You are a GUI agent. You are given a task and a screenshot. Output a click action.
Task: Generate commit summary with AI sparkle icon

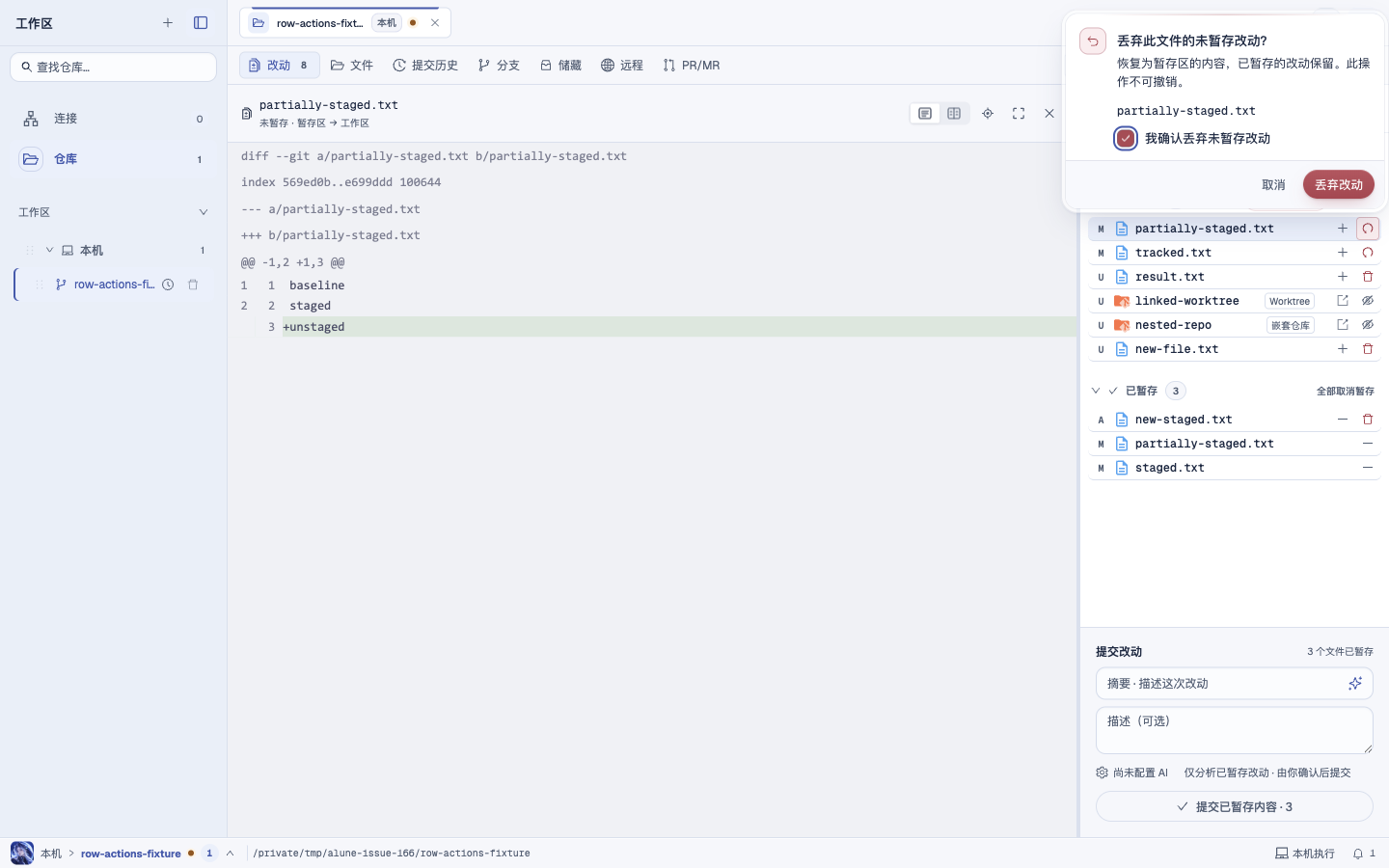pos(1355,684)
